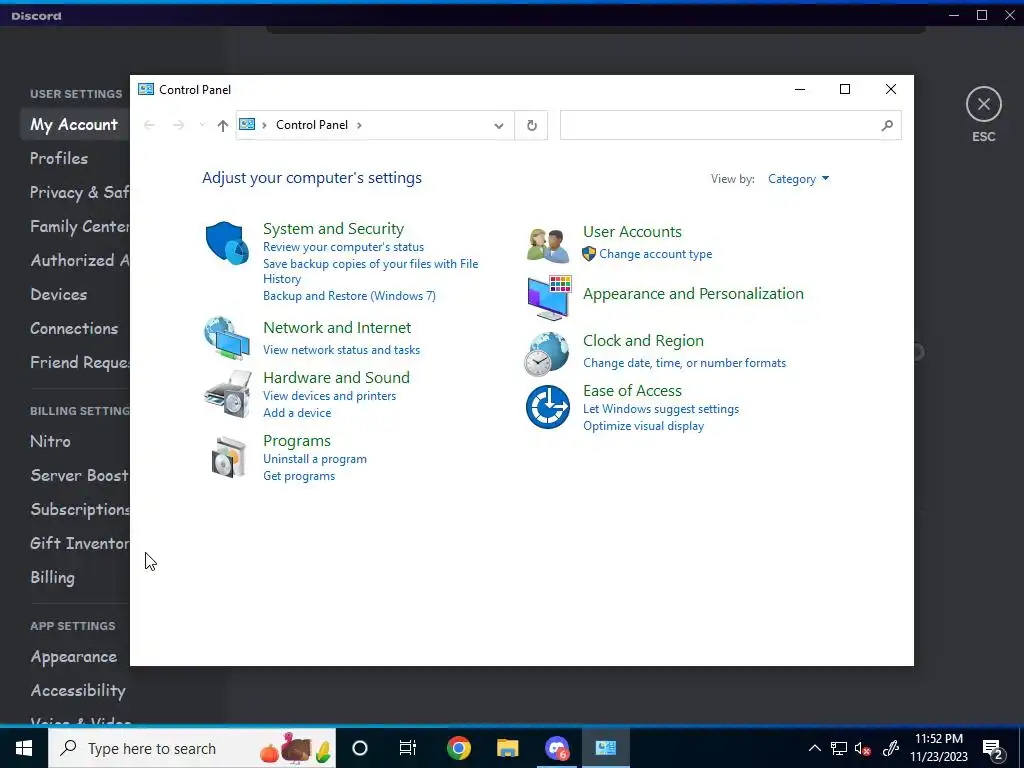The image size is (1024, 768).
Task: Click Change account type link
Action: 656,254
